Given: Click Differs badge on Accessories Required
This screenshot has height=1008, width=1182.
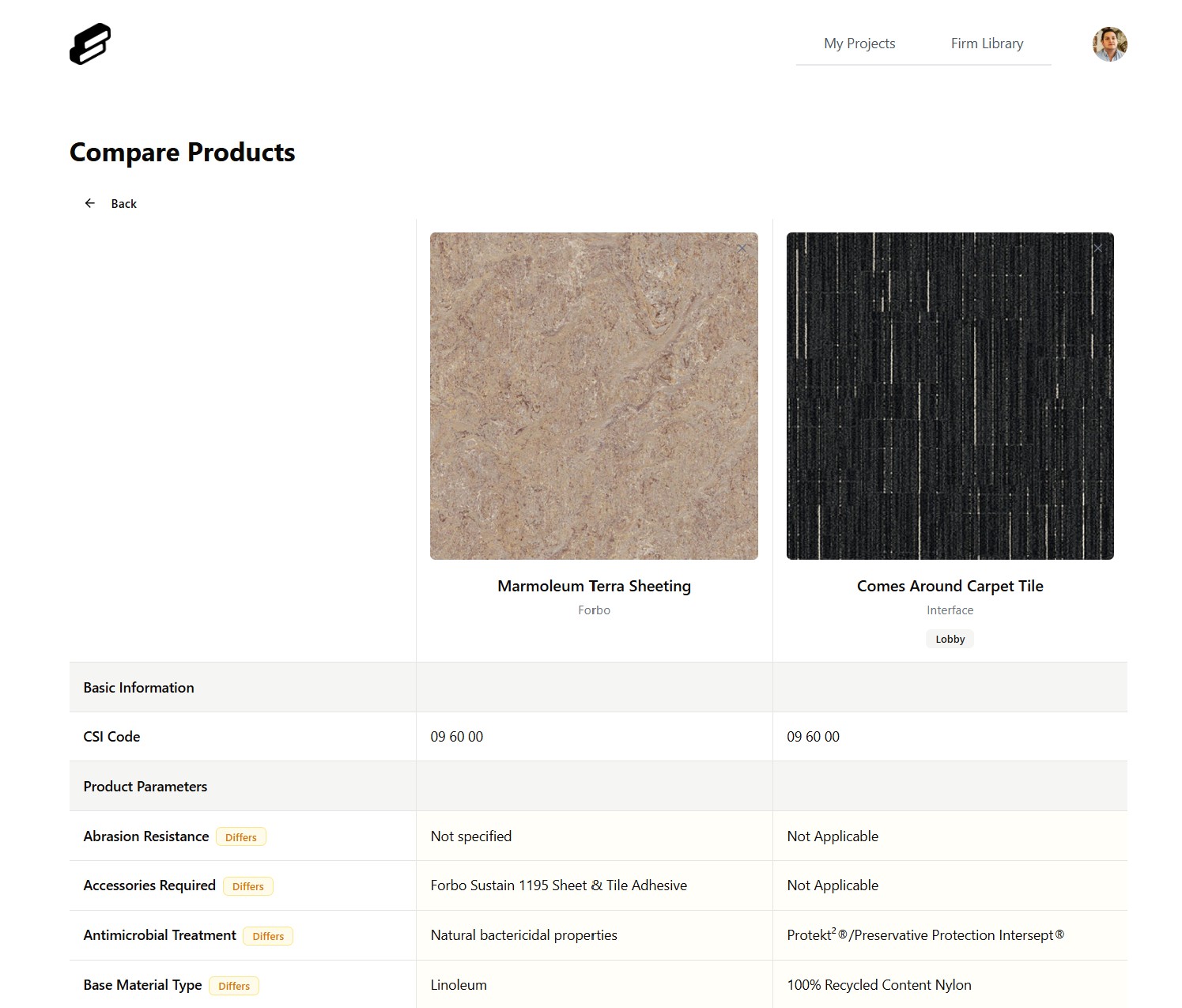Looking at the screenshot, I should (x=247, y=886).
